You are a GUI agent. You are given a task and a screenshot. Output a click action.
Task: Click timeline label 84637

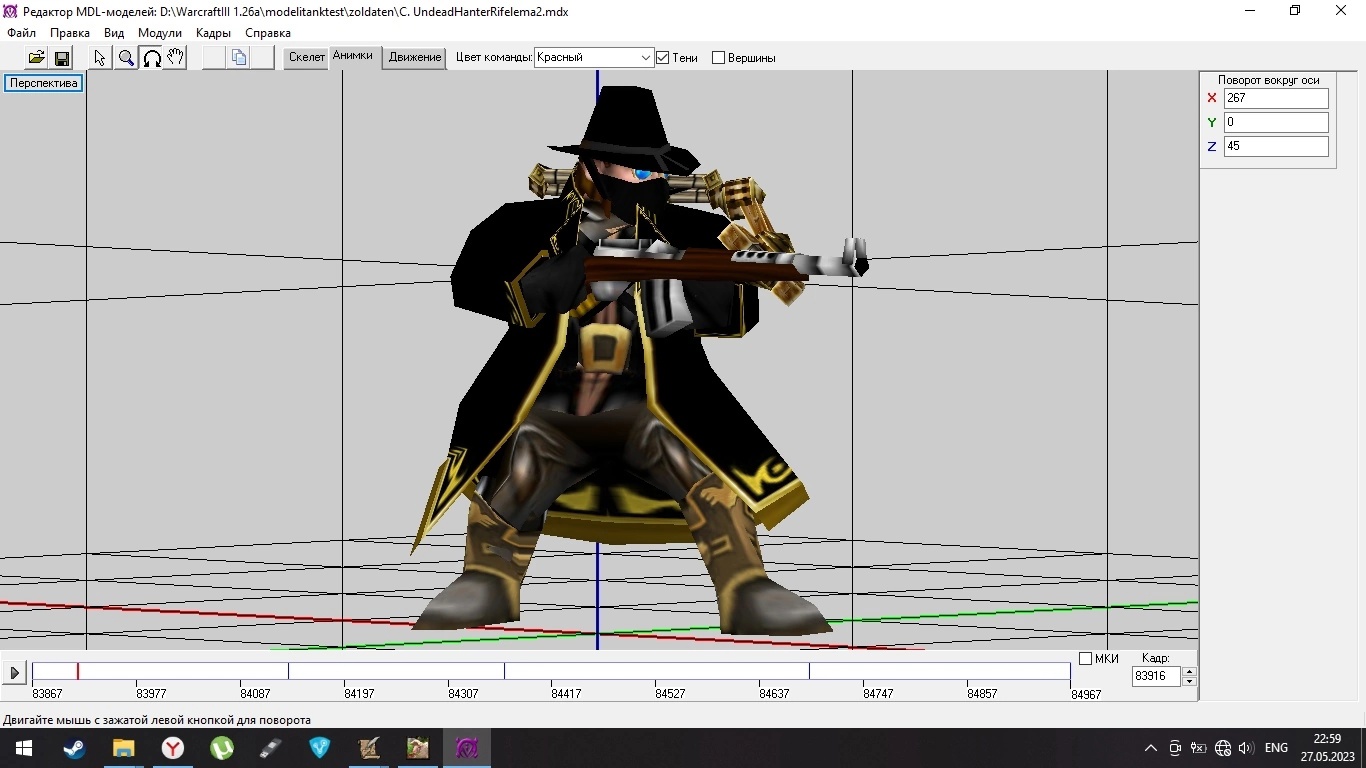(x=774, y=693)
